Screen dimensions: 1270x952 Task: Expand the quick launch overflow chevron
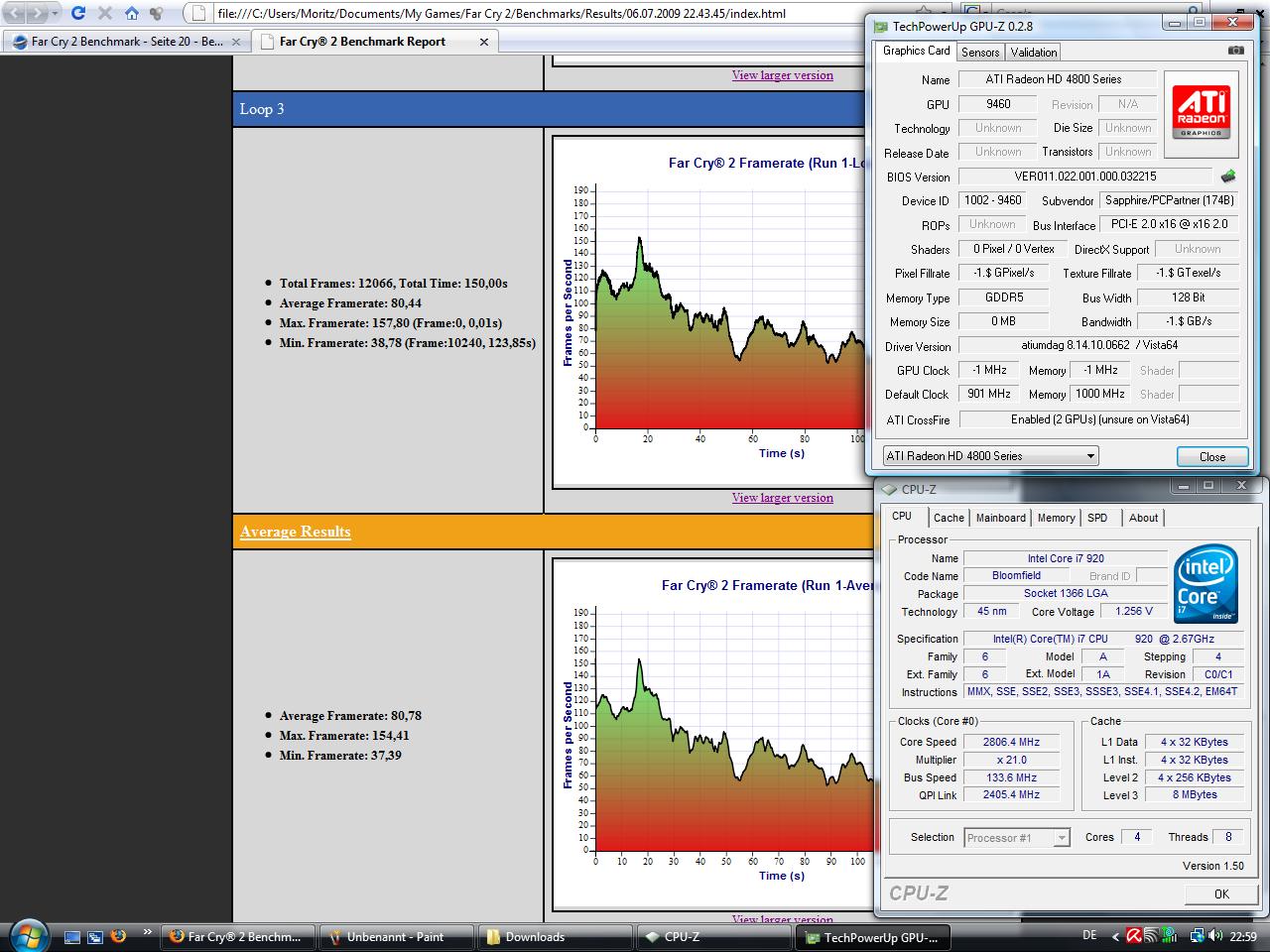coord(147,932)
